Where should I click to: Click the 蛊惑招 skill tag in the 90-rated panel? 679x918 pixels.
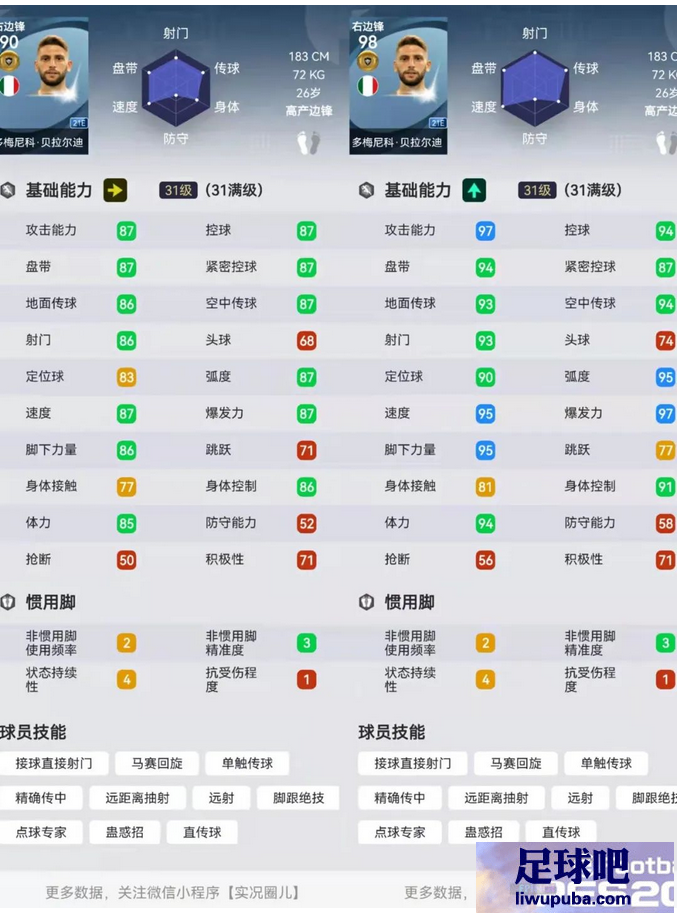125,833
